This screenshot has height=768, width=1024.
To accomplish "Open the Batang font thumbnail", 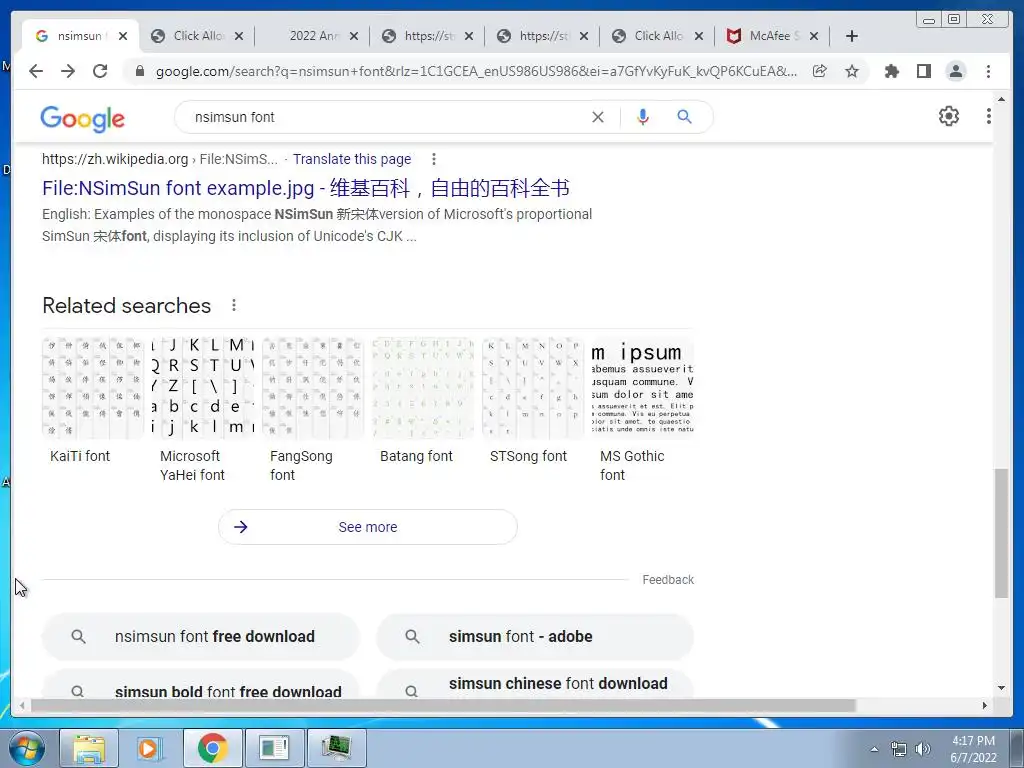I will 423,388.
